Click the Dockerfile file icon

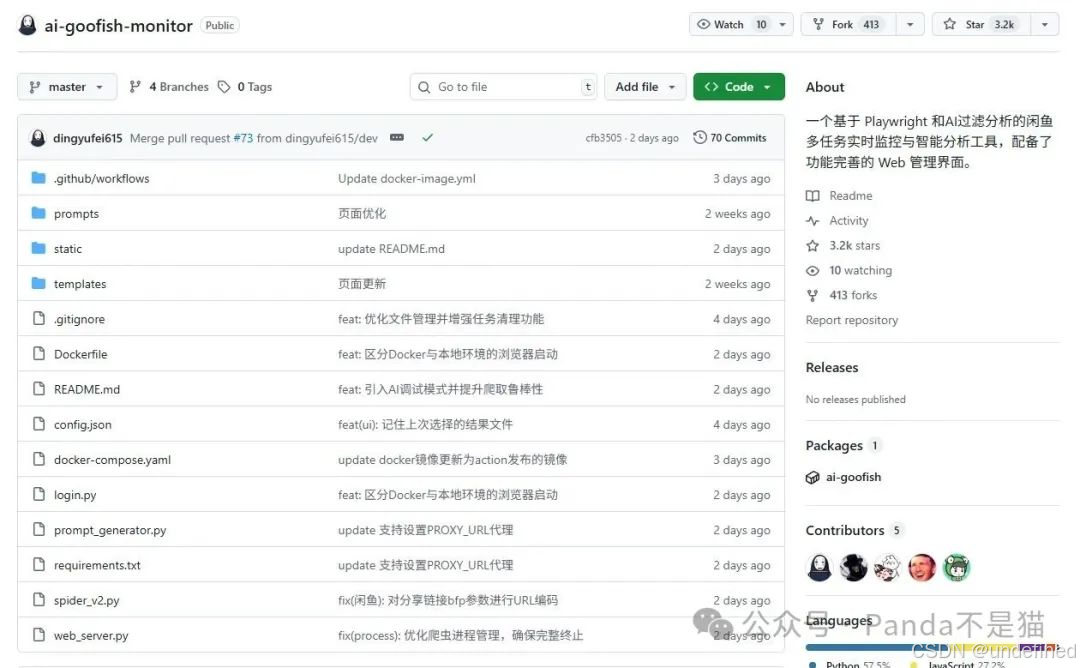39,354
